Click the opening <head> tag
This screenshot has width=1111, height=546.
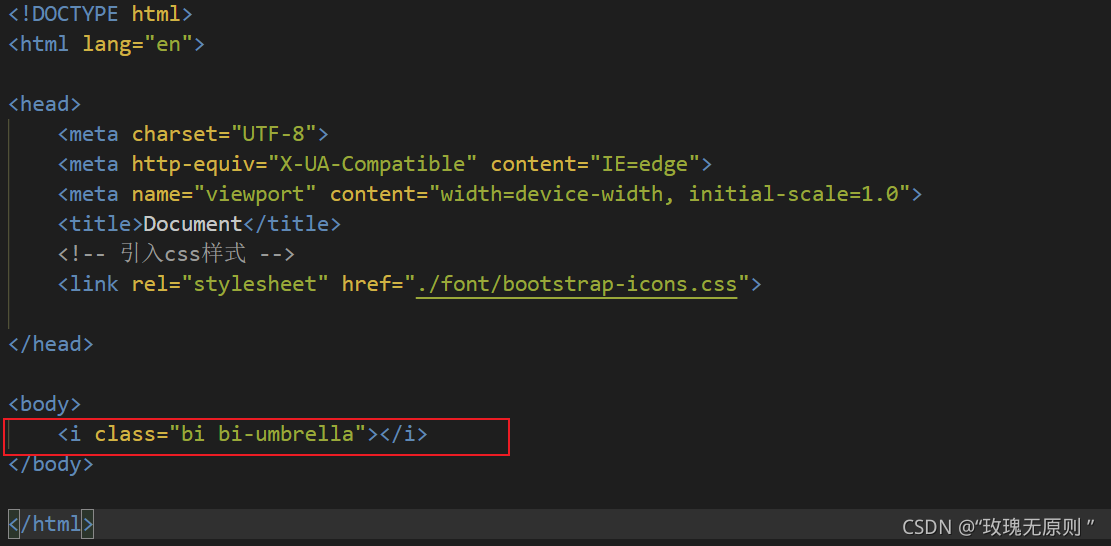click(45, 104)
